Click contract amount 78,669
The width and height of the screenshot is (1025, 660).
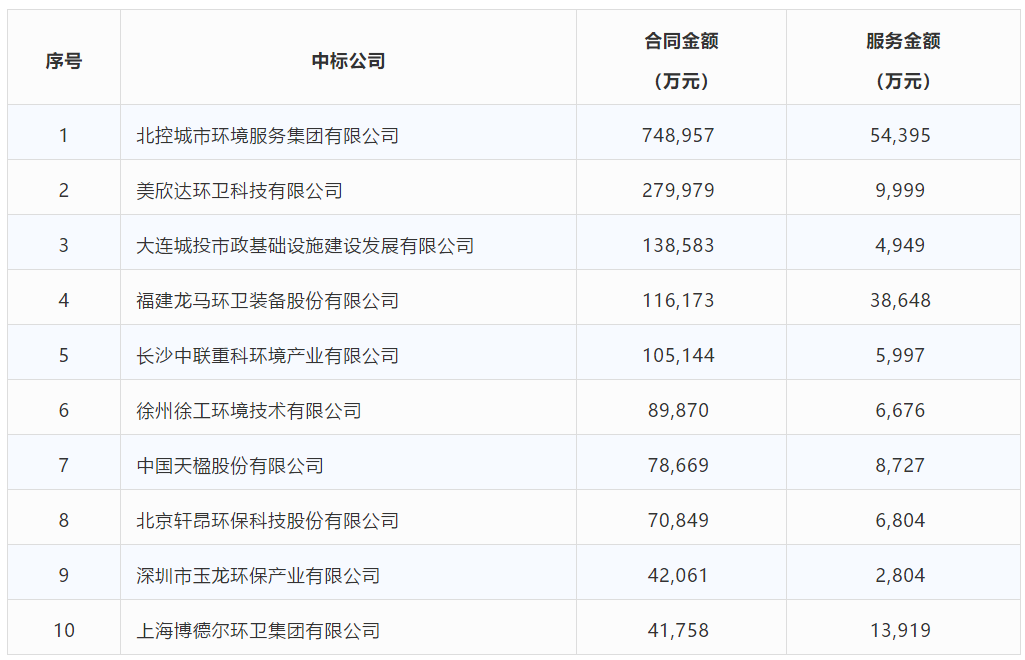pos(679,465)
